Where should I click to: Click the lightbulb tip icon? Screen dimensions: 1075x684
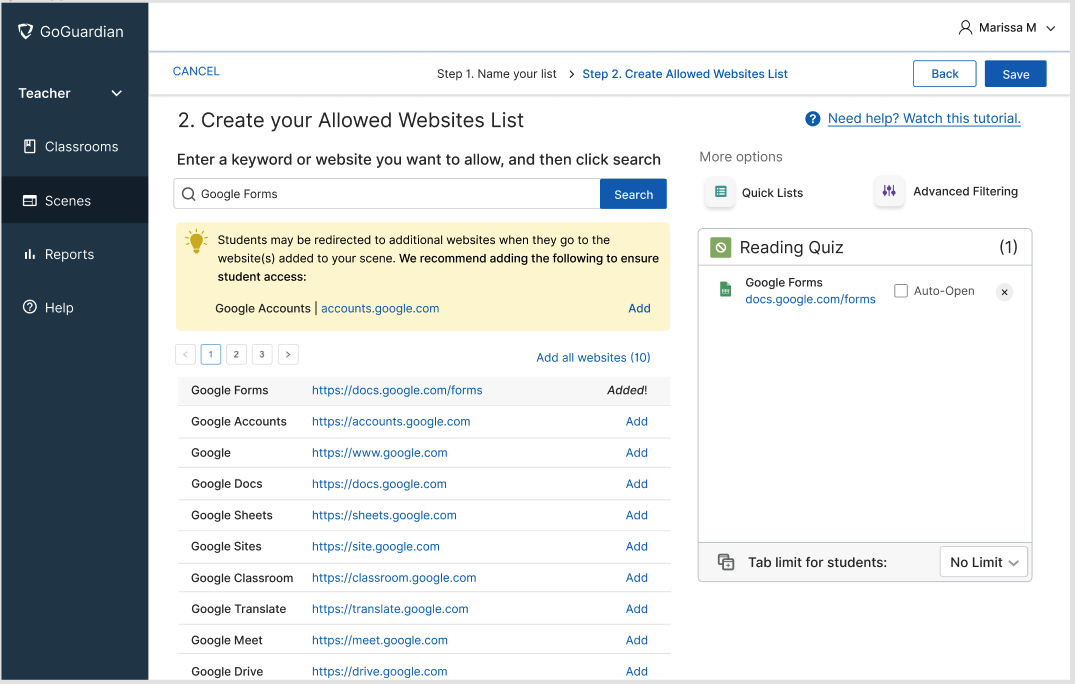pyautogui.click(x=196, y=241)
